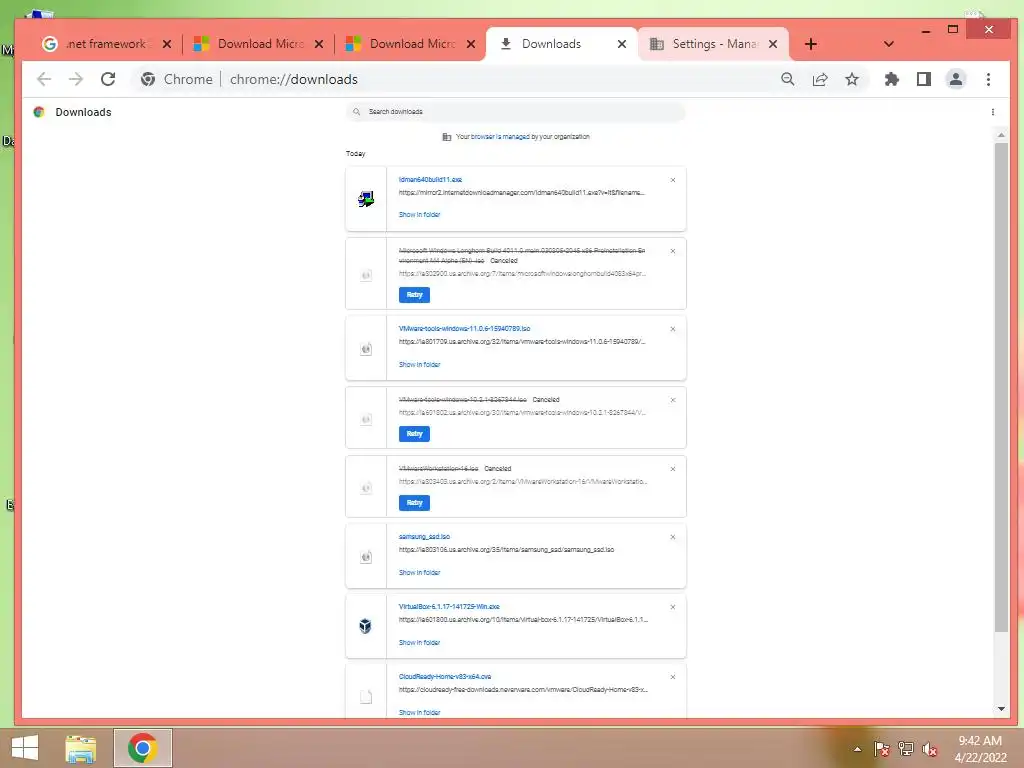The image size is (1024, 768).
Task: Open the profile avatar menu
Action: click(955, 79)
